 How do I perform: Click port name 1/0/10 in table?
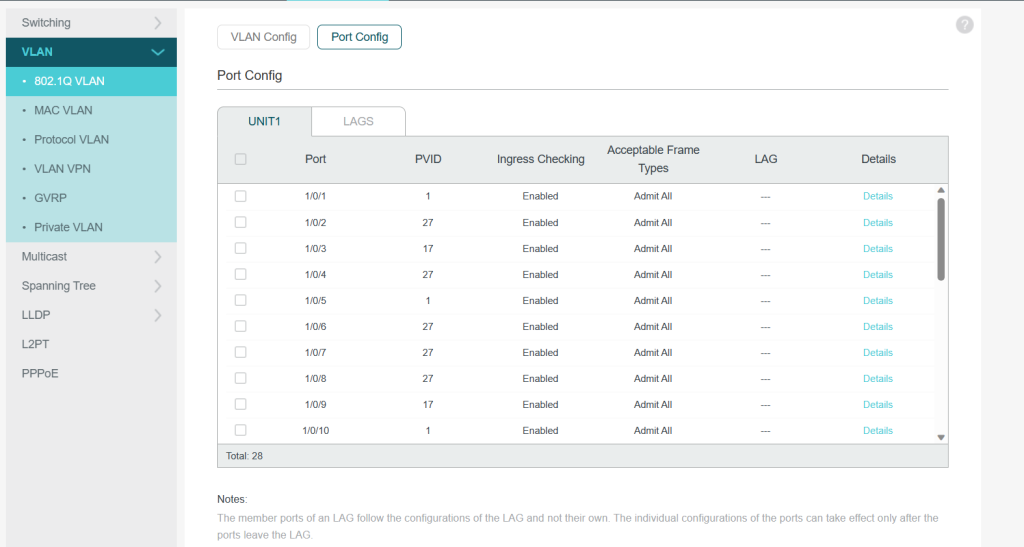[x=315, y=431]
